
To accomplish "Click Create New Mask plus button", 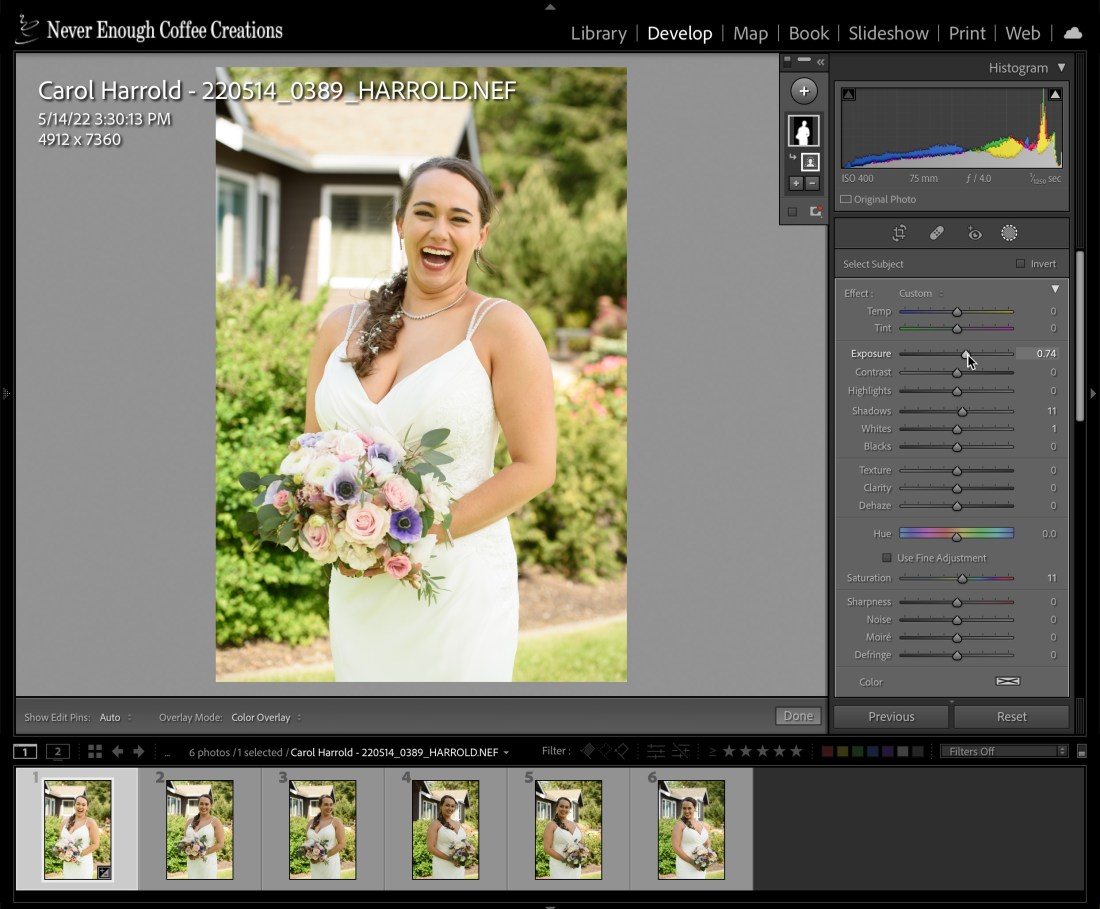I will coord(803,91).
